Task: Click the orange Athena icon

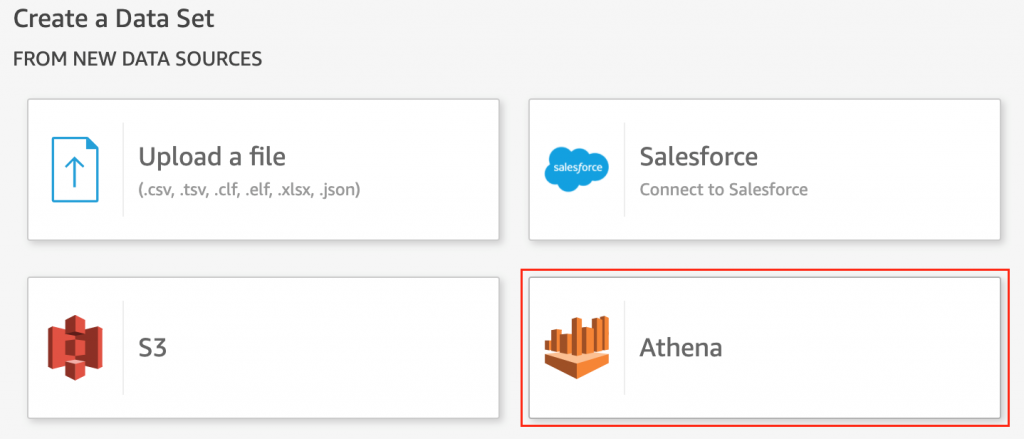Action: click(x=576, y=347)
